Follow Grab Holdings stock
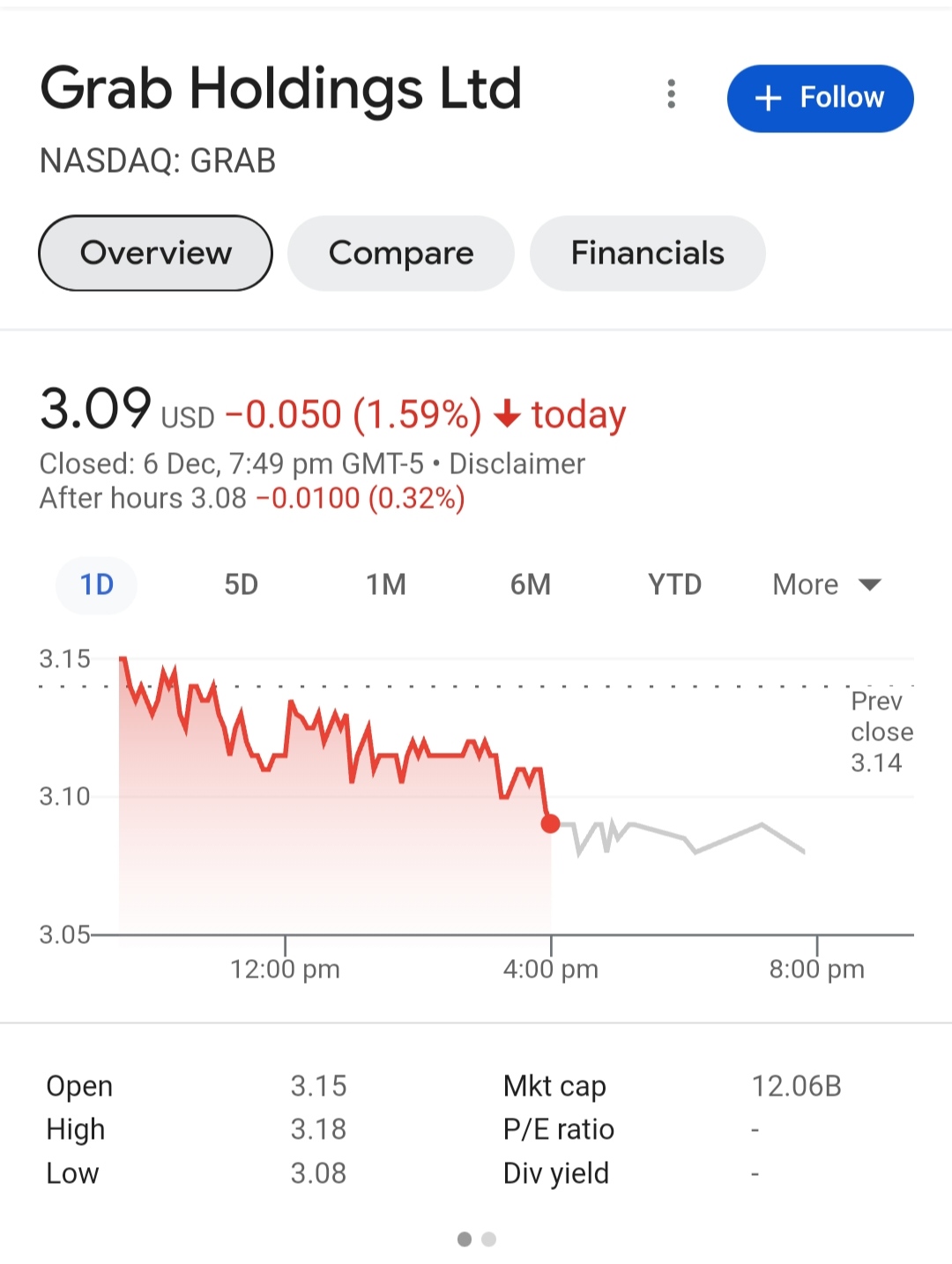 [820, 98]
